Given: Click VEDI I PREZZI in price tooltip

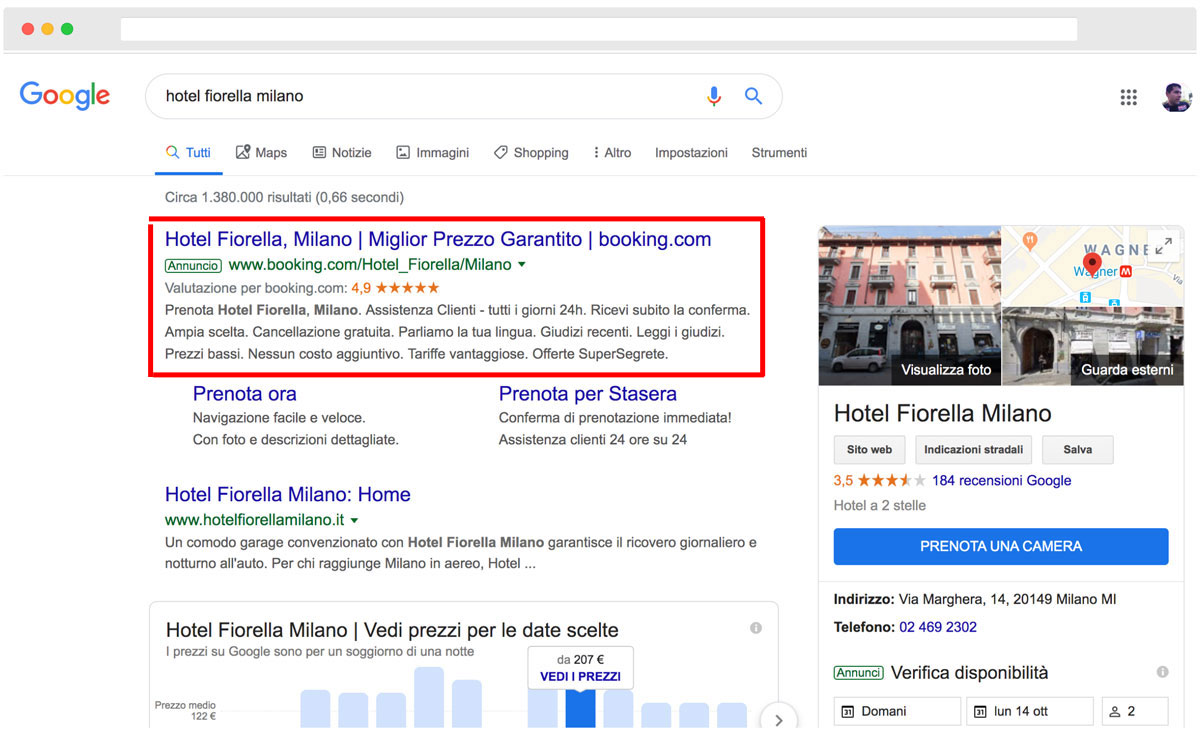Looking at the screenshot, I should coord(580,677).
